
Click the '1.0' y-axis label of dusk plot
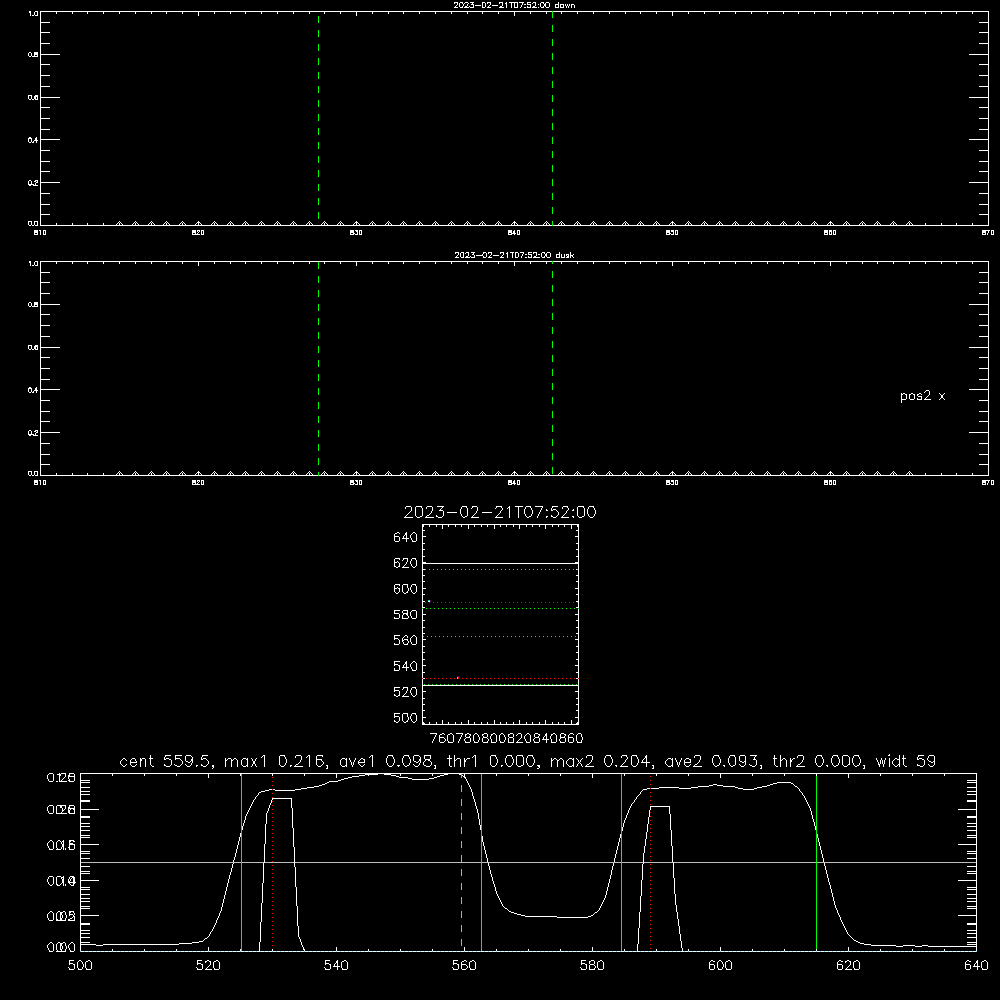coord(33,263)
